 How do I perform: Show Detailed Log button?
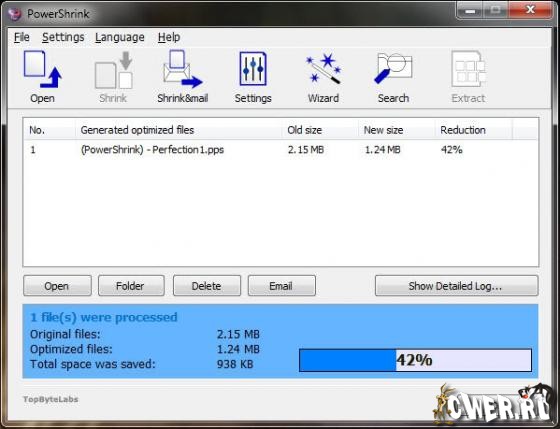(x=456, y=286)
